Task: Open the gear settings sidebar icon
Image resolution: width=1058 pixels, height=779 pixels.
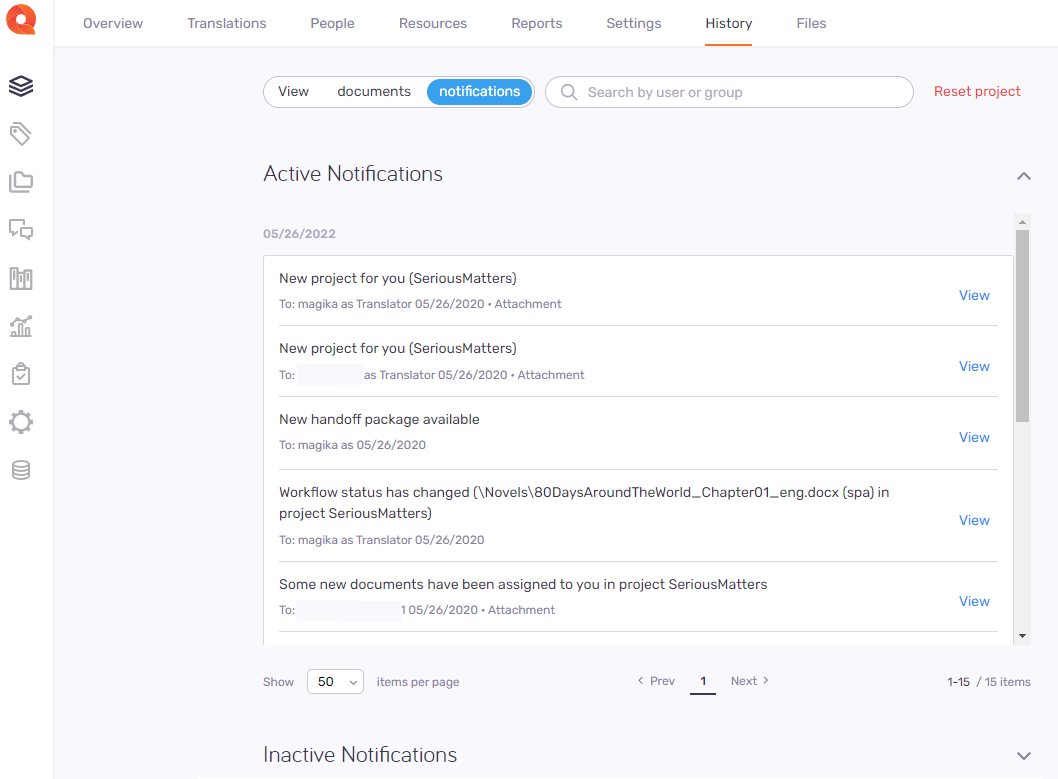Action: coord(21,422)
